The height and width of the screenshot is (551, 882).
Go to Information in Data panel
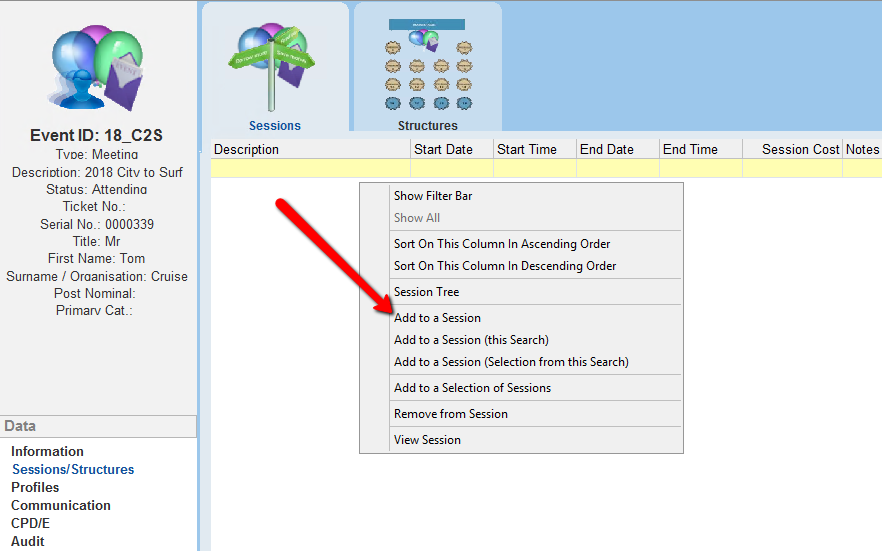pyautogui.click(x=47, y=452)
